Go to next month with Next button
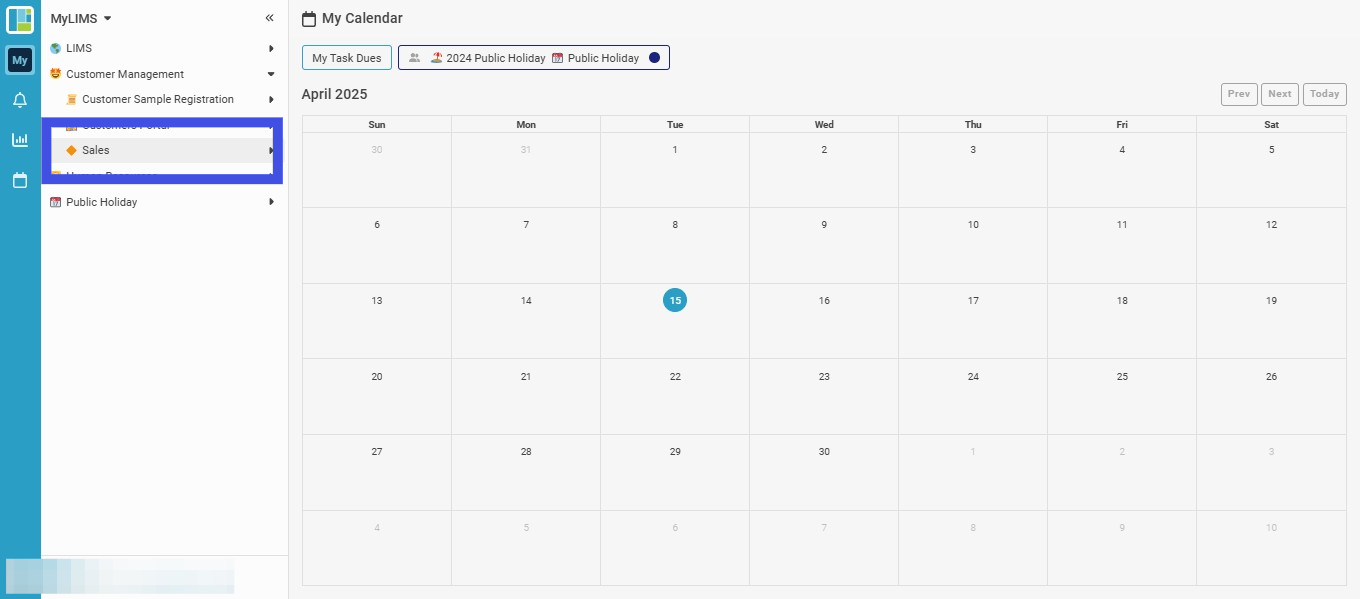The height and width of the screenshot is (599, 1360). coord(1280,94)
